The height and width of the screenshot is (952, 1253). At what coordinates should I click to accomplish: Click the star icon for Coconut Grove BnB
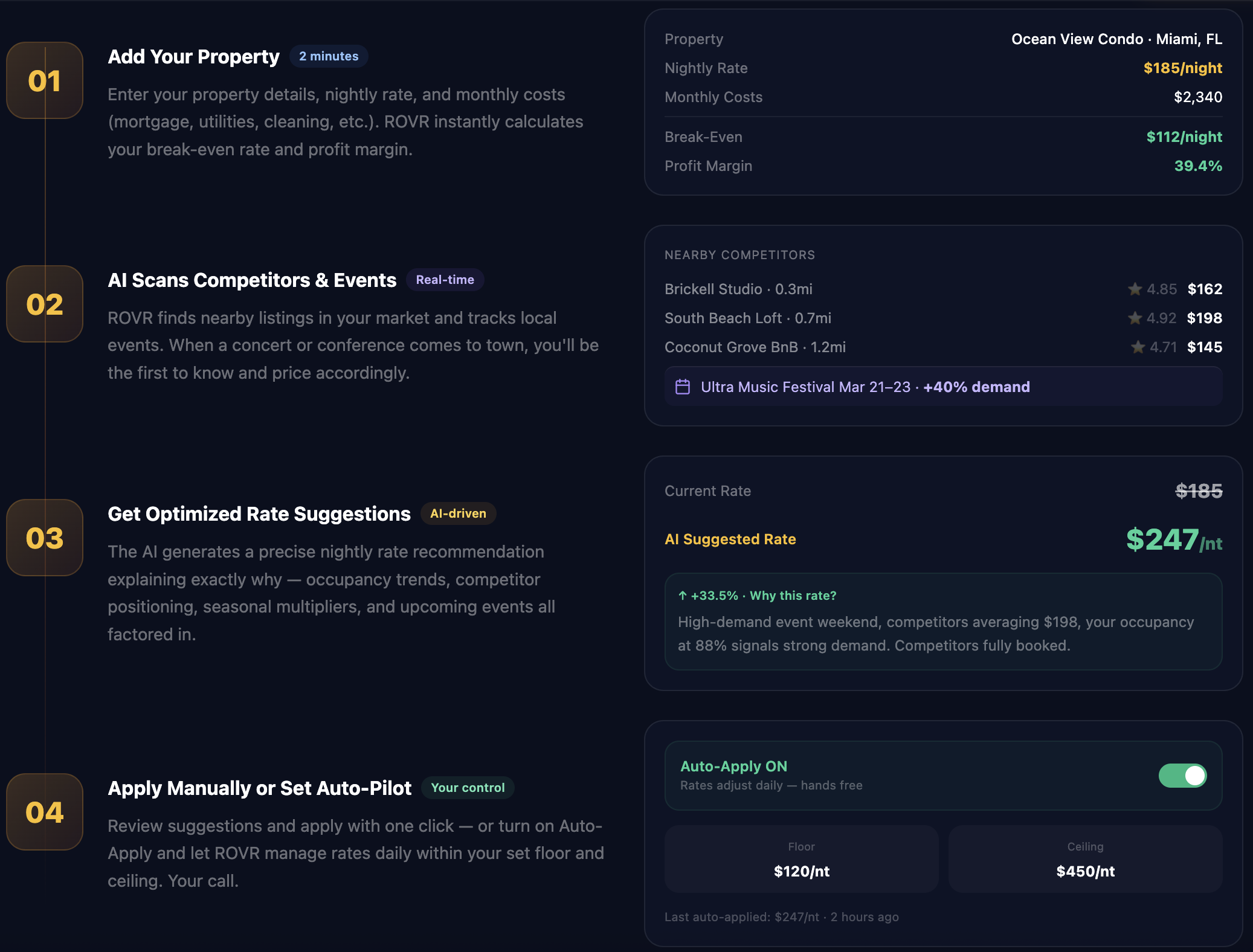coord(1138,347)
